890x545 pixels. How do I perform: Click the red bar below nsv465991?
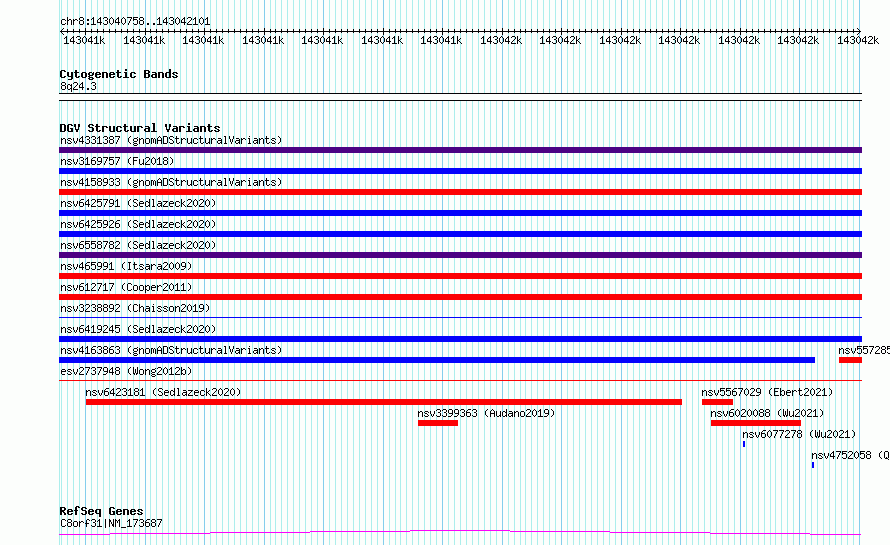(x=460, y=276)
